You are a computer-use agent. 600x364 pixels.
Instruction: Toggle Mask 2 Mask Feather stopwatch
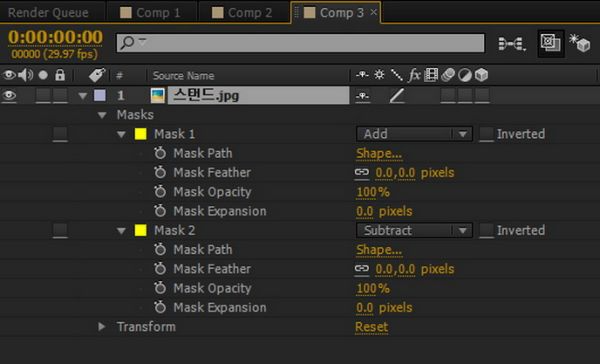160,269
